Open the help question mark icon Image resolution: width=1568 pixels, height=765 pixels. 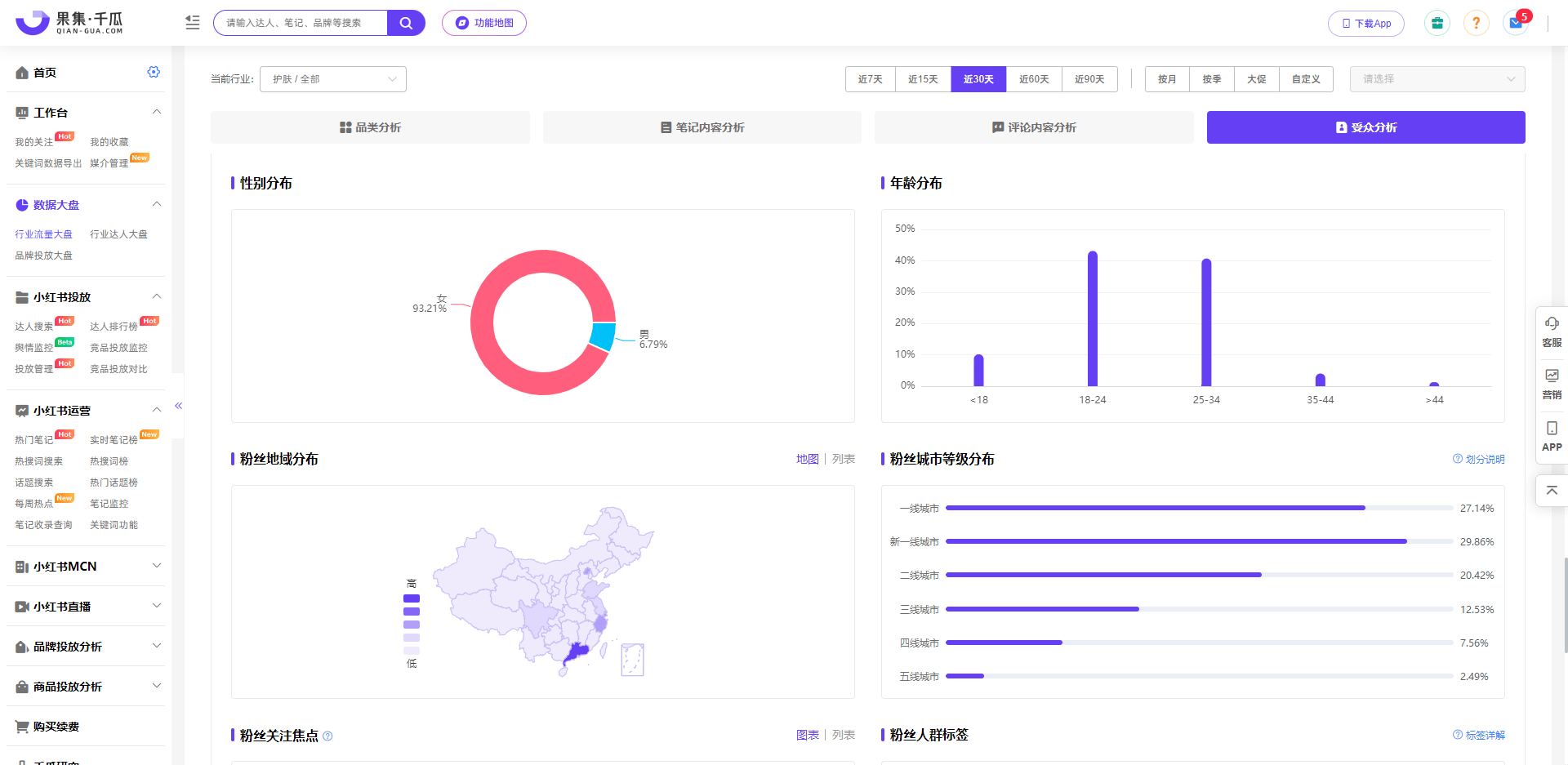click(1476, 23)
